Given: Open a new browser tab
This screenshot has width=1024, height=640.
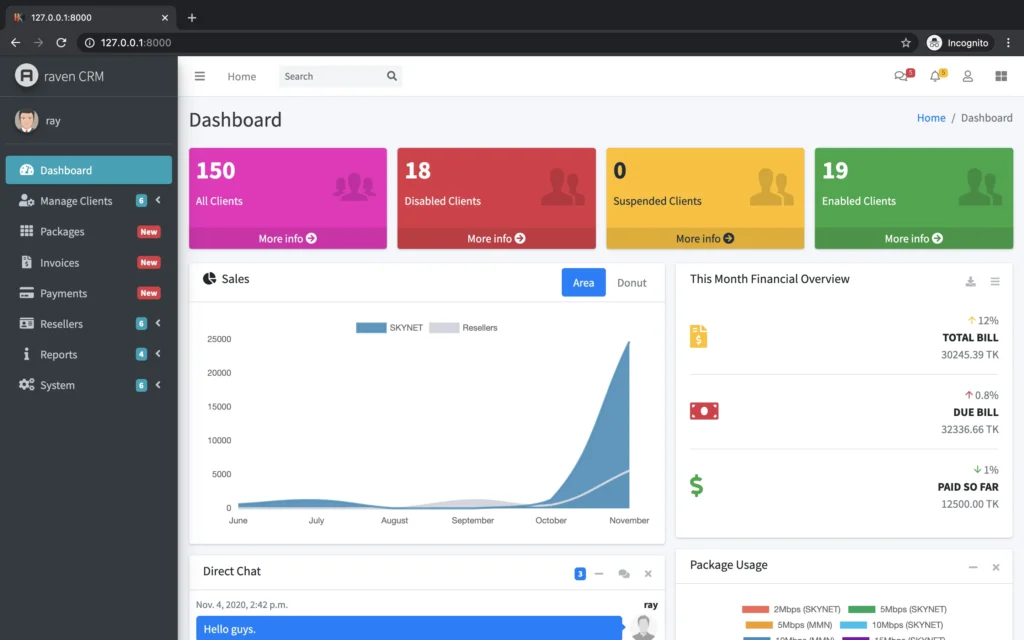Looking at the screenshot, I should pyautogui.click(x=191, y=18).
